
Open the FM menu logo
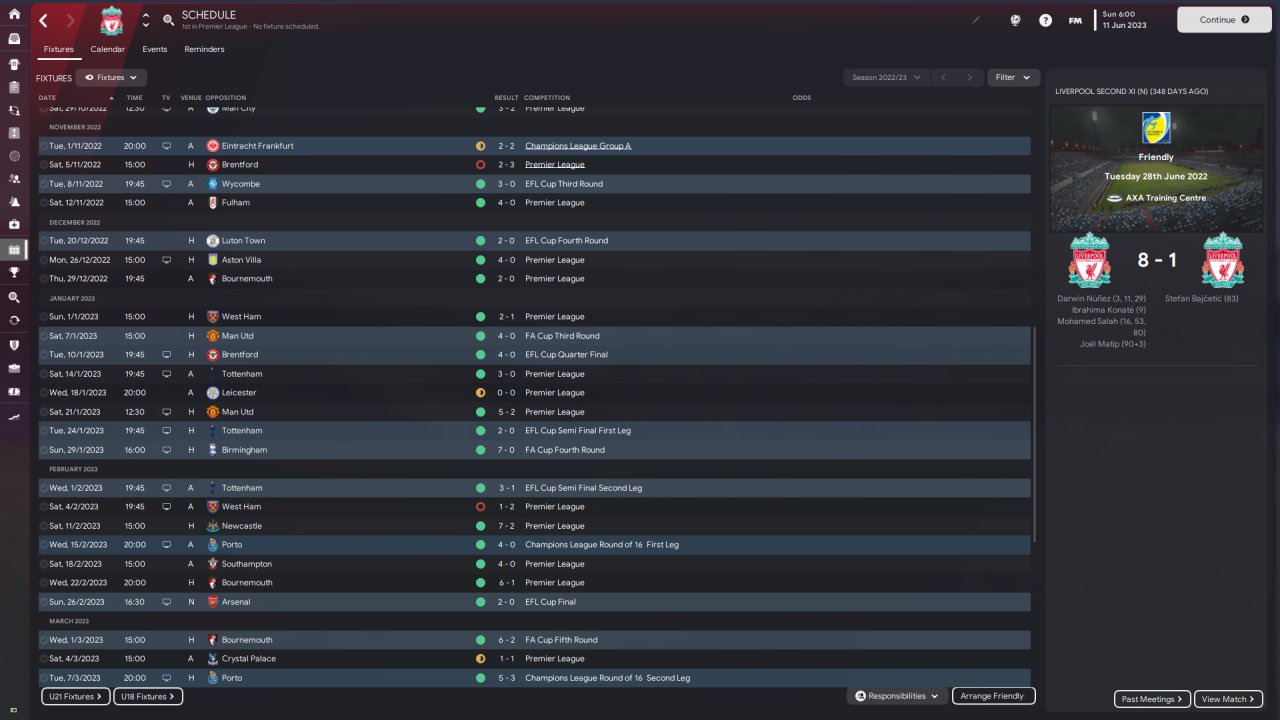click(x=1075, y=20)
